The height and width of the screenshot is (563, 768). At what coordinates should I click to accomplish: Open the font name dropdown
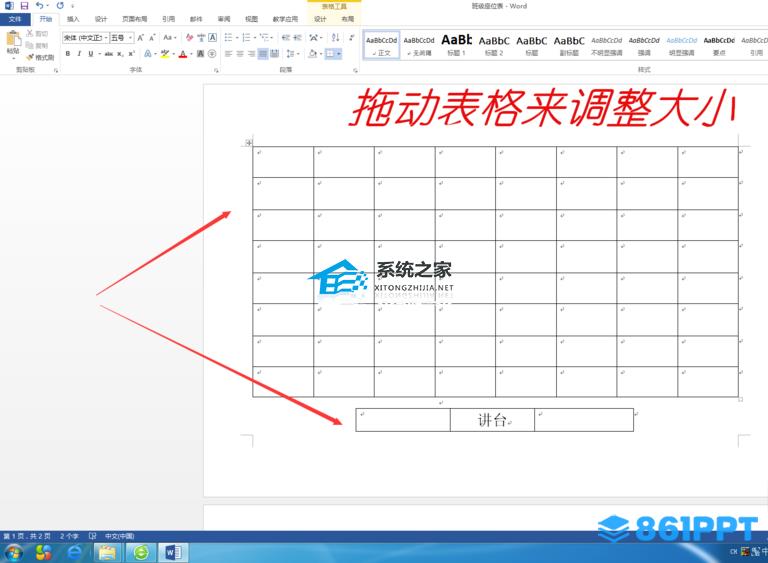click(106, 38)
